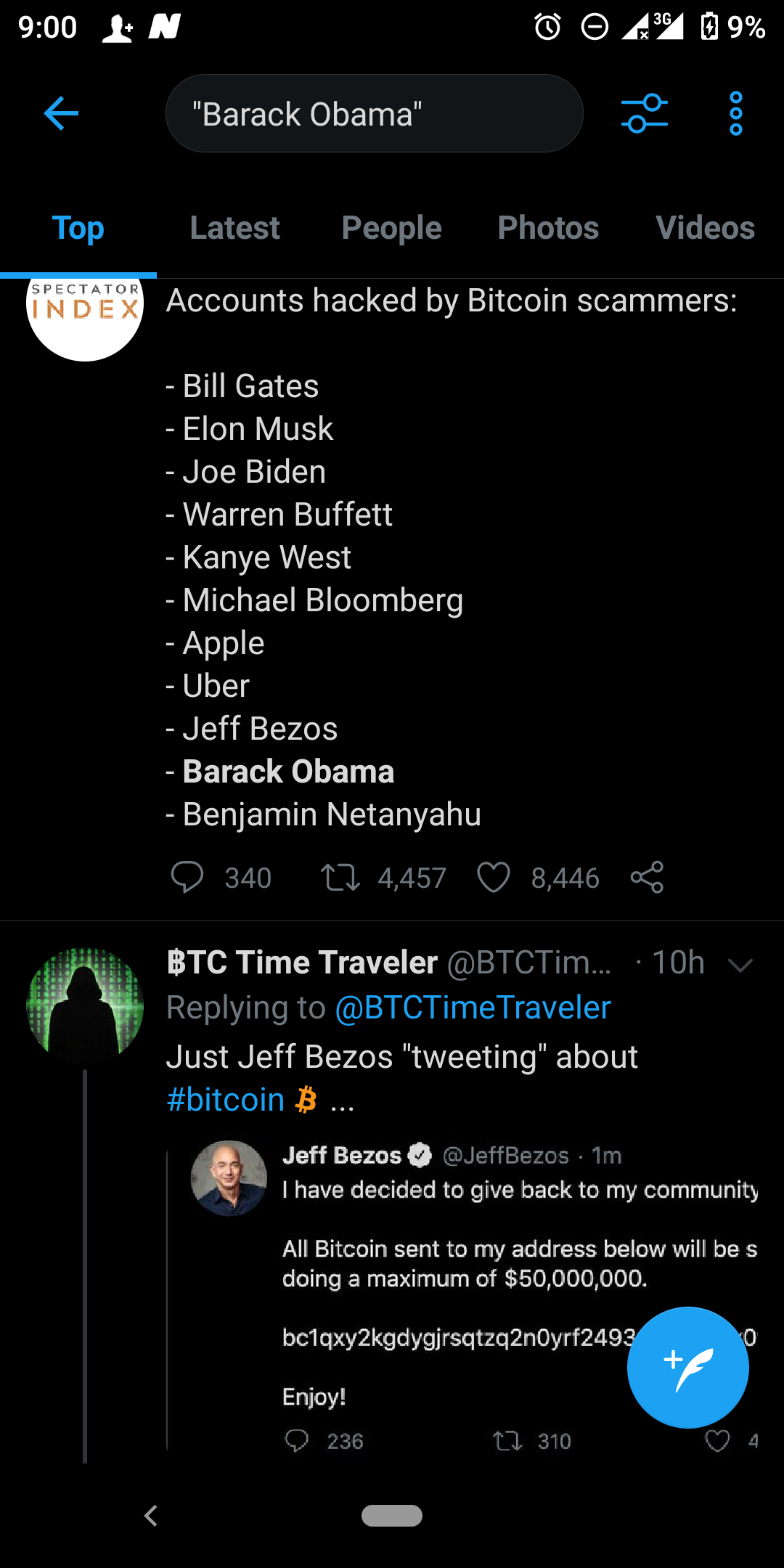Compose a new tweet with floating button
The image size is (784, 1568).
687,1367
